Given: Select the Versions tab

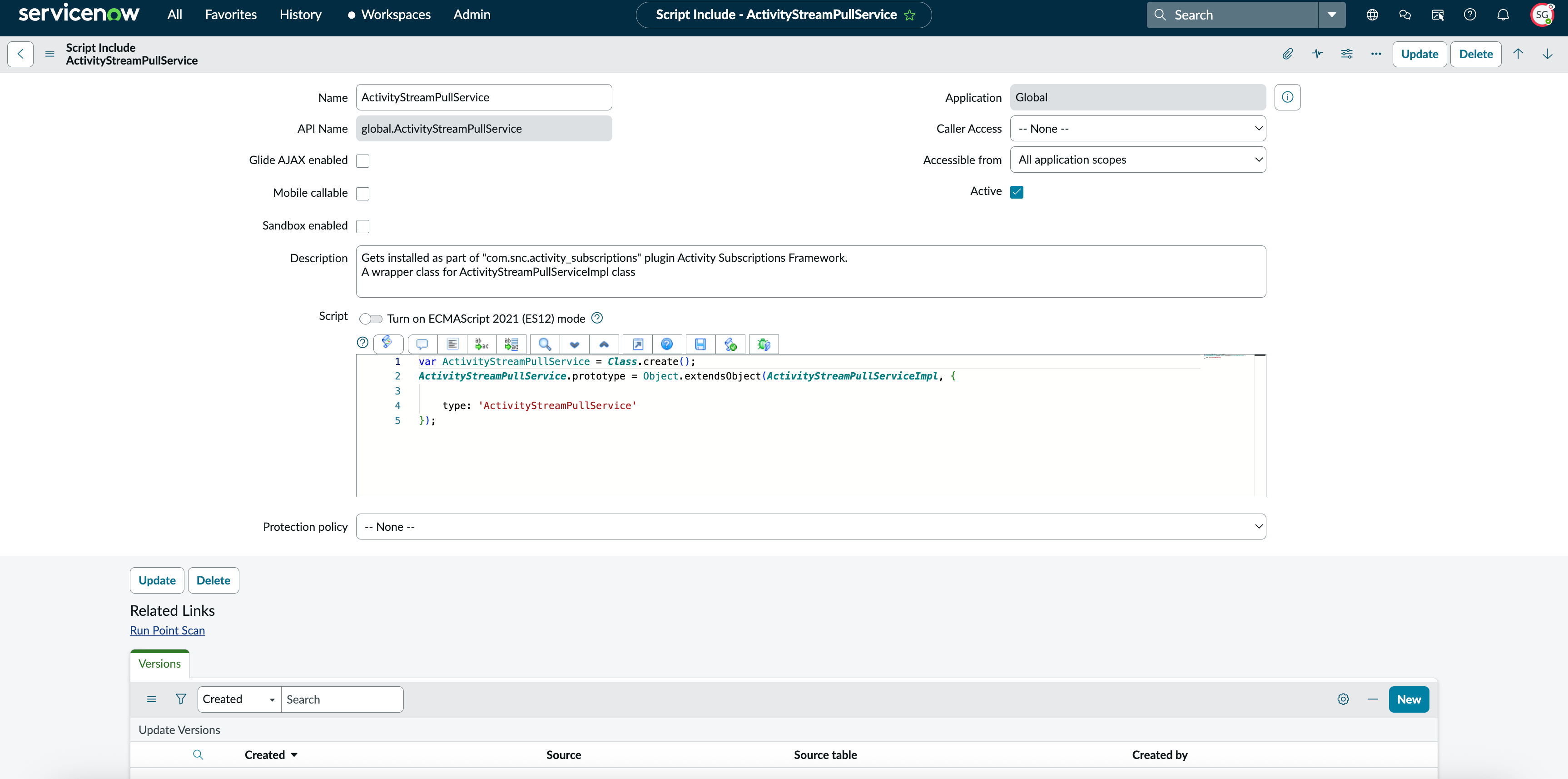Looking at the screenshot, I should 159,664.
